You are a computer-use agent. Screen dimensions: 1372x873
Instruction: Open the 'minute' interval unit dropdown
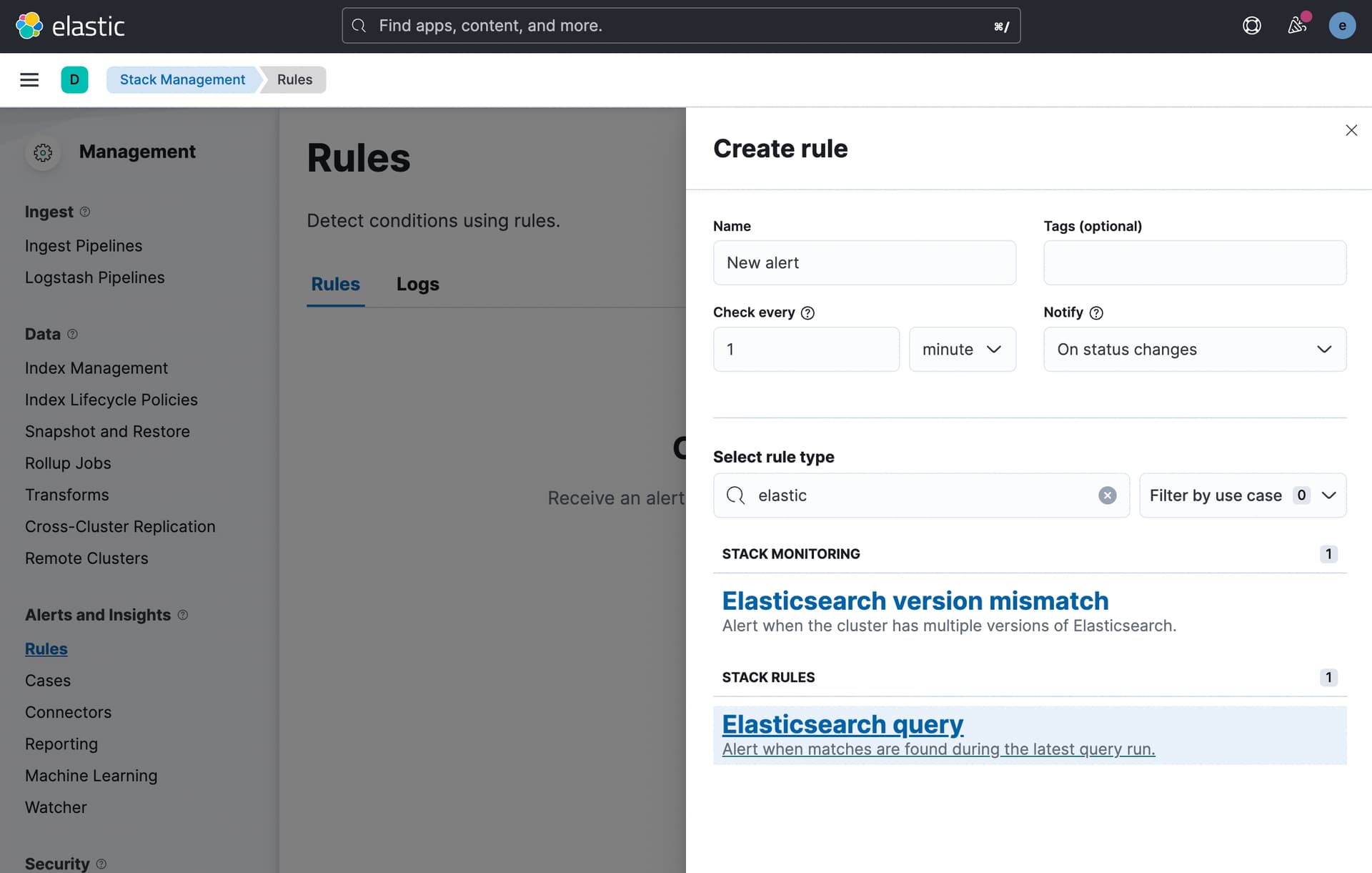962,350
